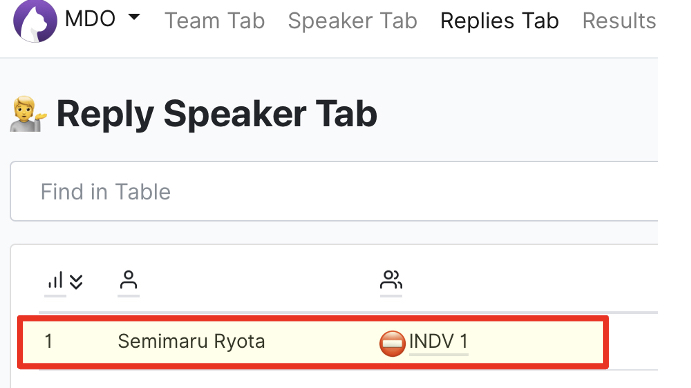Click the MDO tournament name
This screenshot has height=388, width=691.
click(90, 19)
